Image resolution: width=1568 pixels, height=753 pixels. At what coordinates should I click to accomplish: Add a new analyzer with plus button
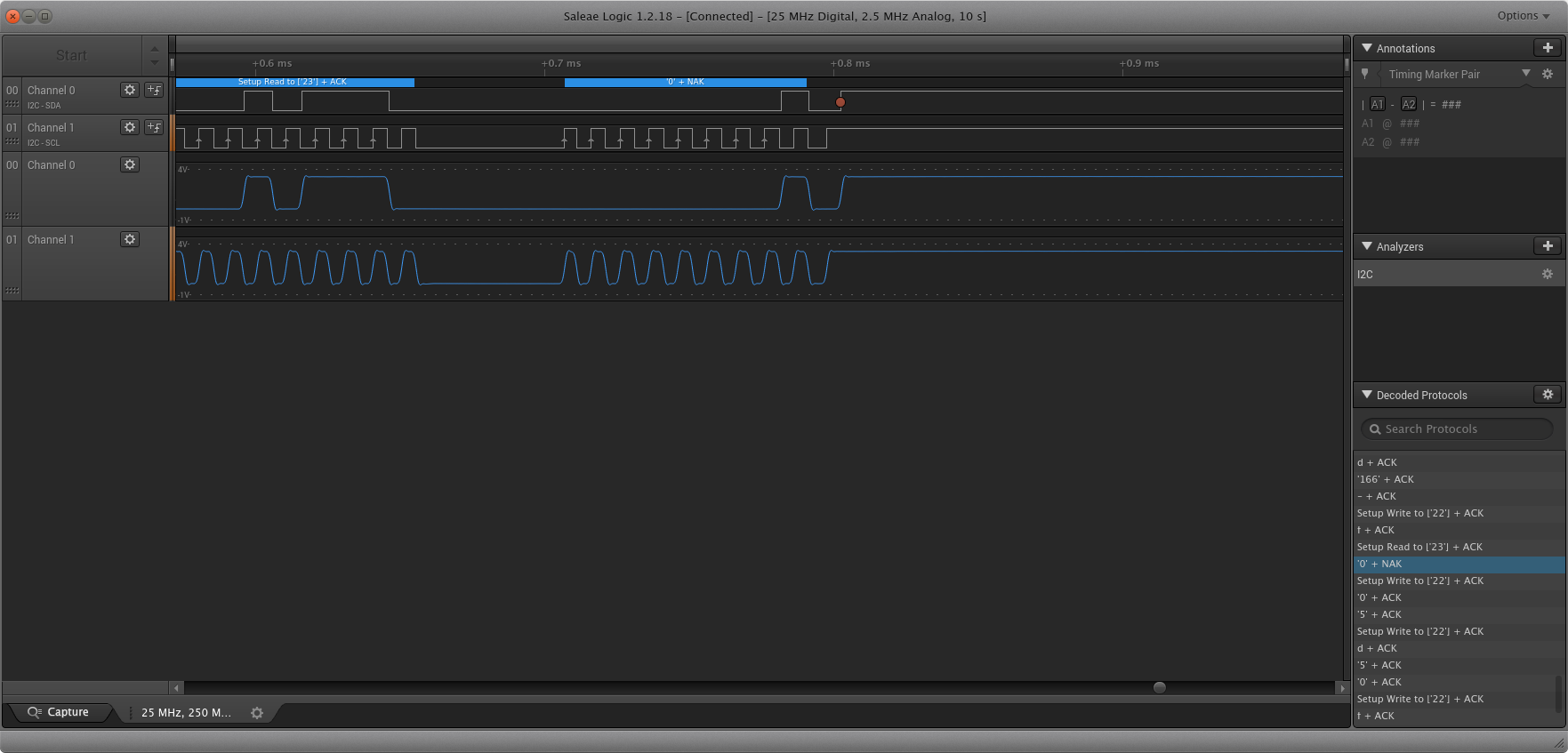[1548, 246]
